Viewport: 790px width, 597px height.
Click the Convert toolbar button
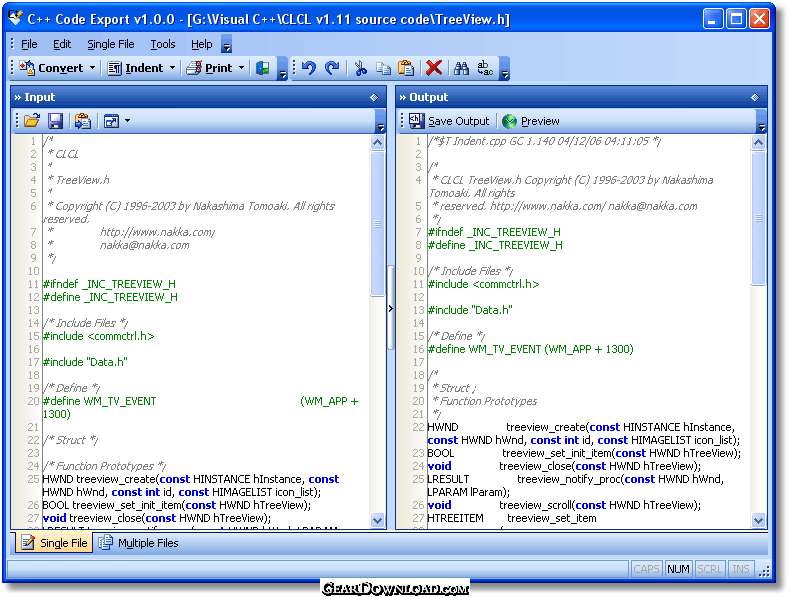[50, 68]
